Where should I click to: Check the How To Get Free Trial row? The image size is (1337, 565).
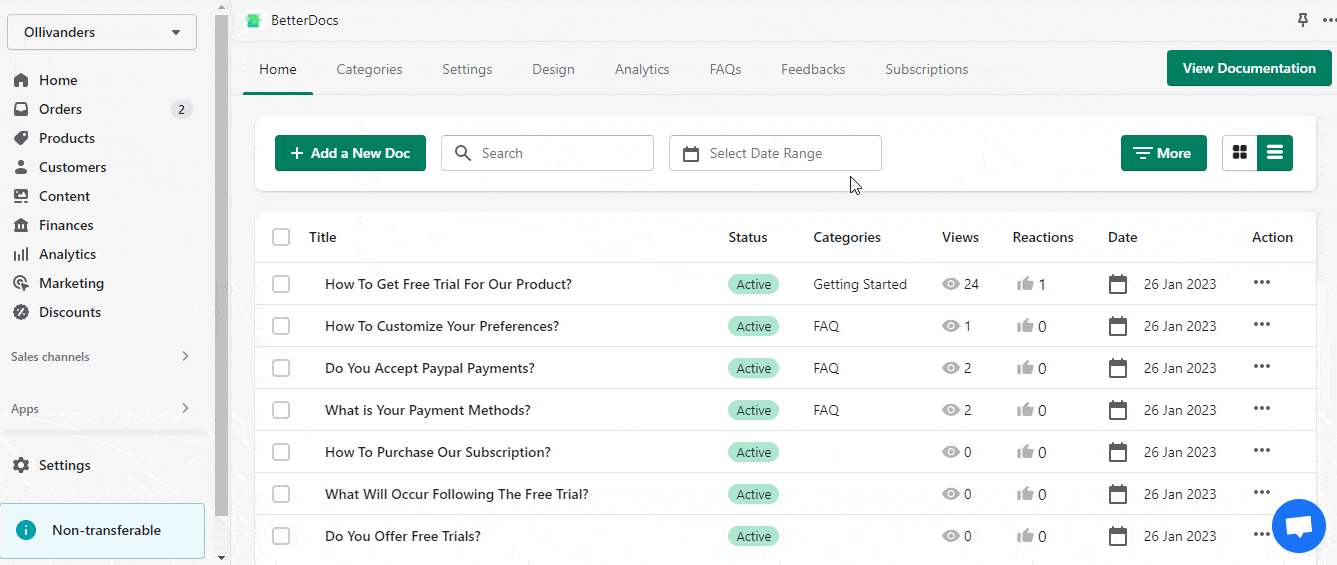coord(281,284)
